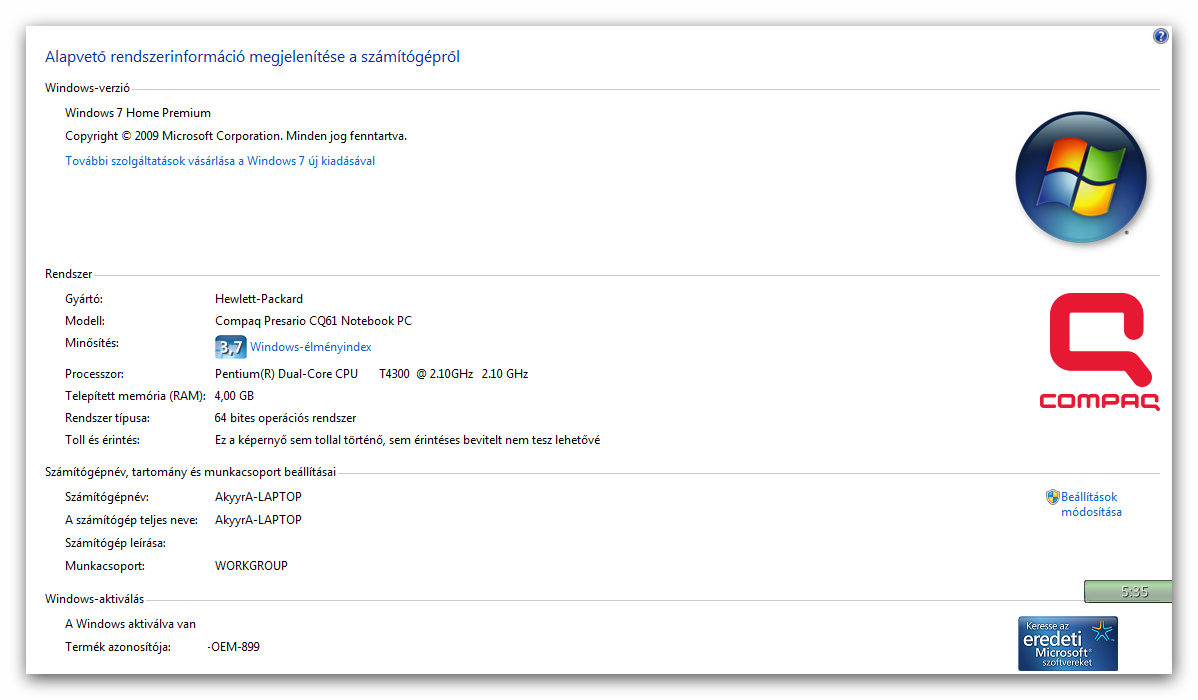Open További szolgáltatások vásárlása link
Screen dimensions: 1198x700
[220, 161]
